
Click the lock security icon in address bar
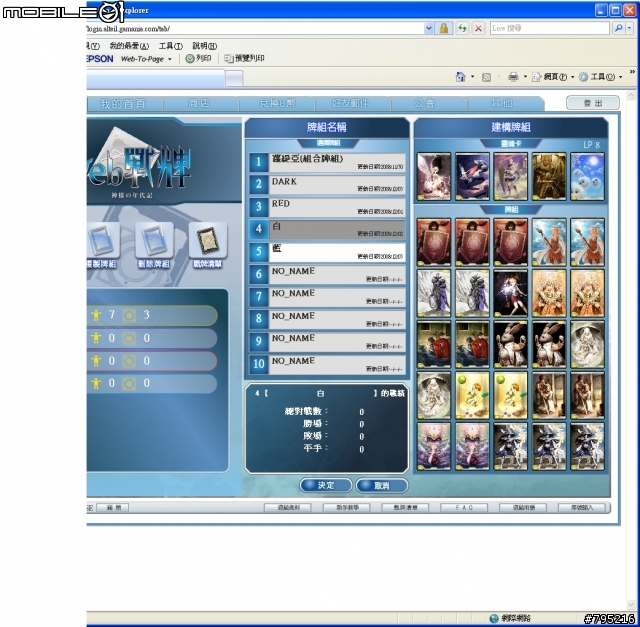(444, 28)
